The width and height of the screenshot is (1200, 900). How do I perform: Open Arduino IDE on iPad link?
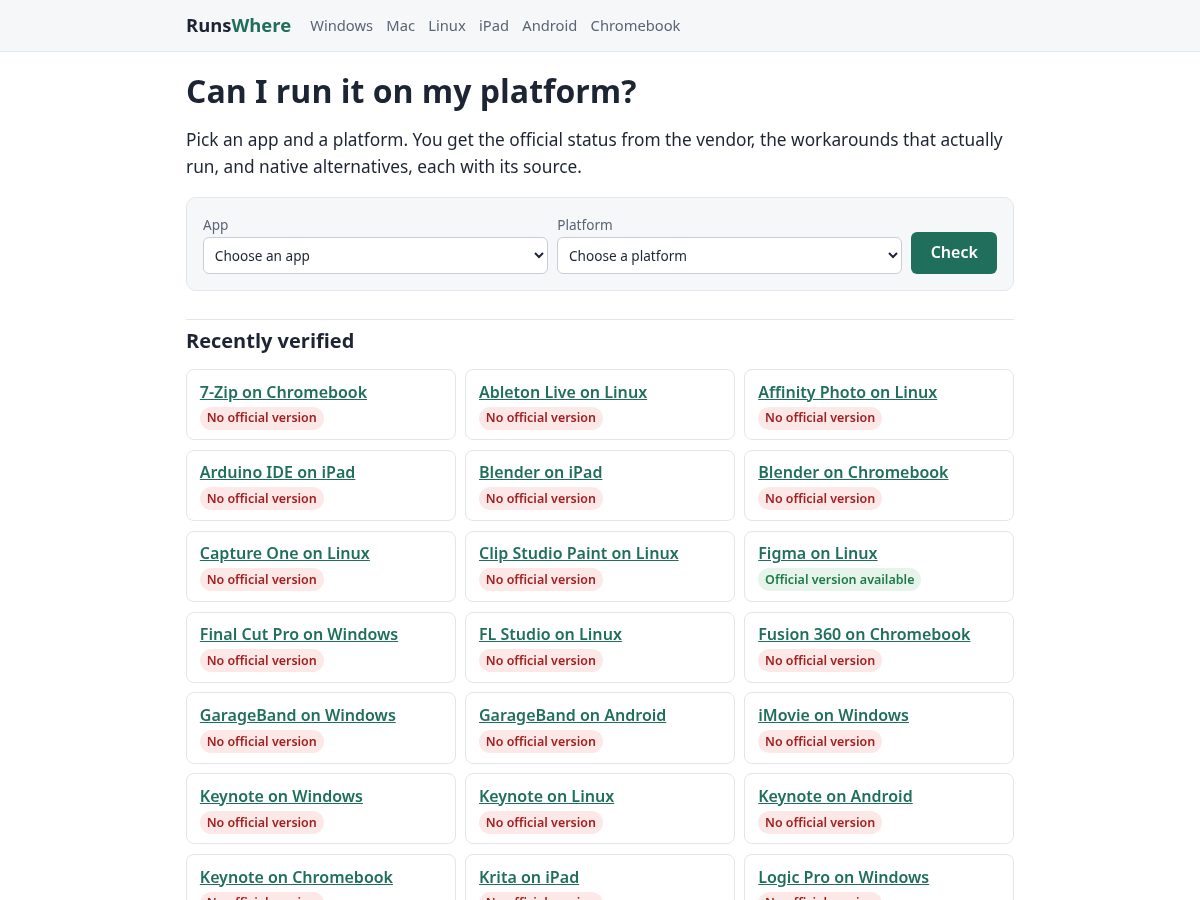277,472
